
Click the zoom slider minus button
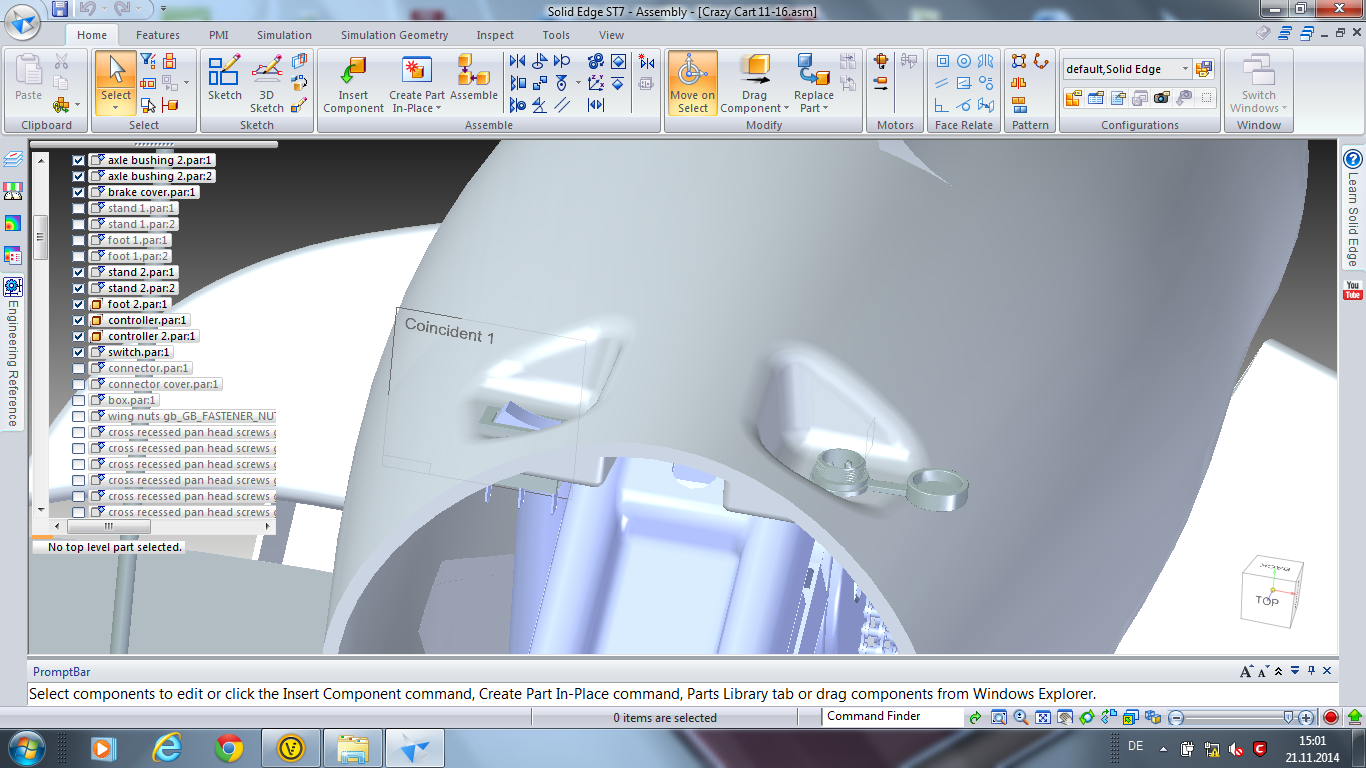coord(1177,717)
